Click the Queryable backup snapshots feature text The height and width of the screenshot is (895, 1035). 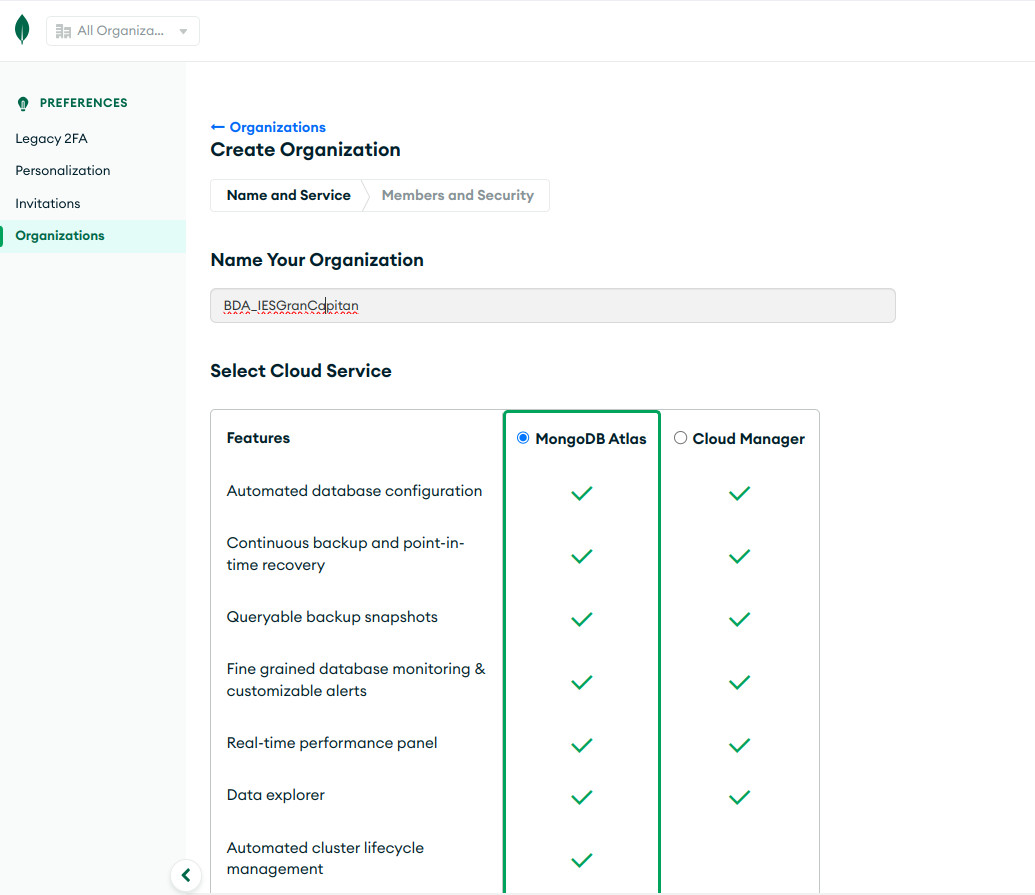332,617
